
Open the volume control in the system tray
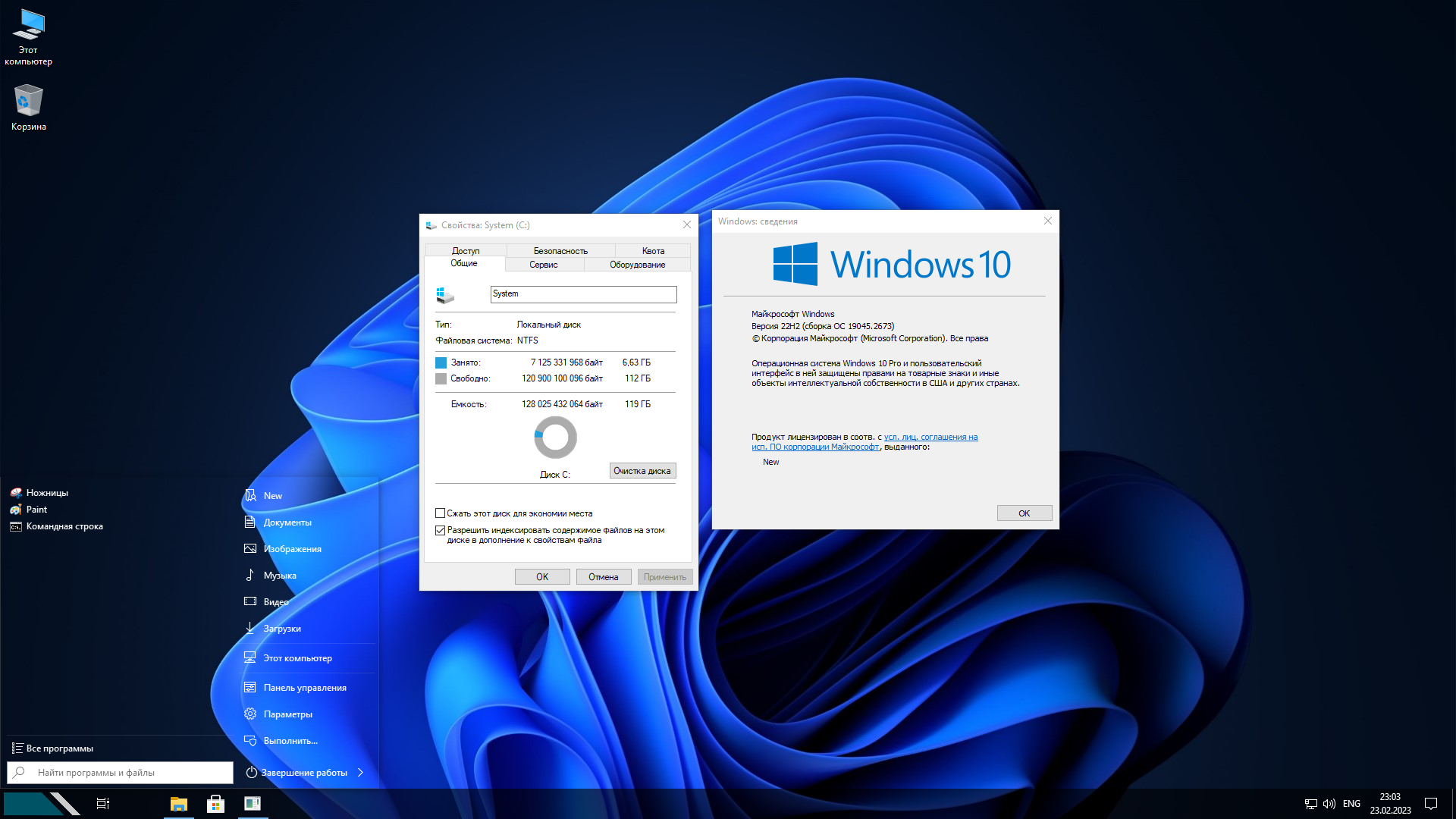1329,804
